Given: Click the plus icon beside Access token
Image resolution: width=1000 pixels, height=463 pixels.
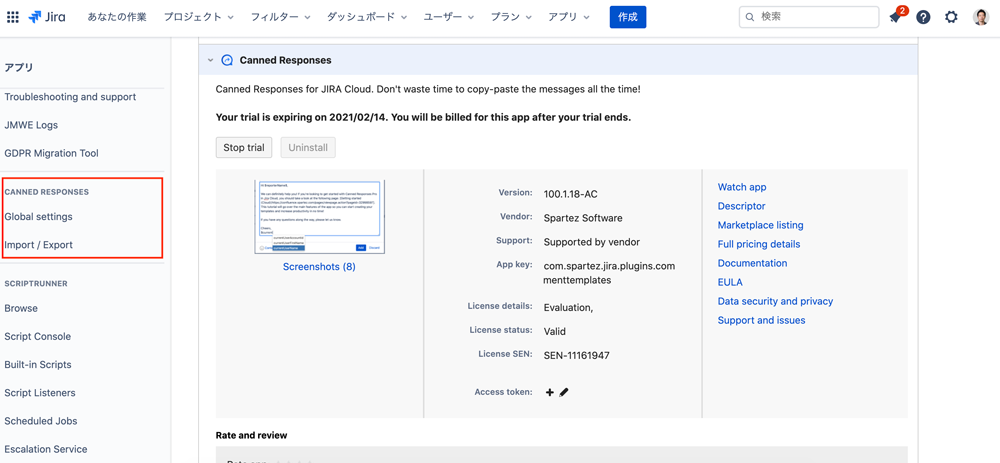Looking at the screenshot, I should (550, 392).
